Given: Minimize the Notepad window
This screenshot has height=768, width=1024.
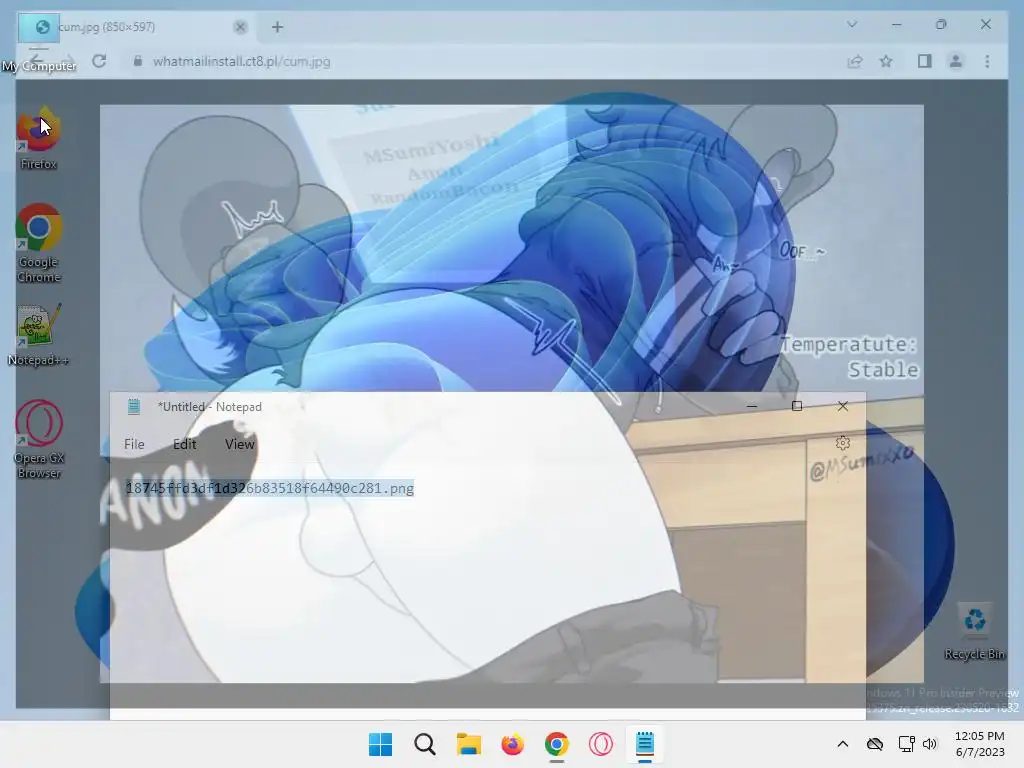Looking at the screenshot, I should click(752, 406).
